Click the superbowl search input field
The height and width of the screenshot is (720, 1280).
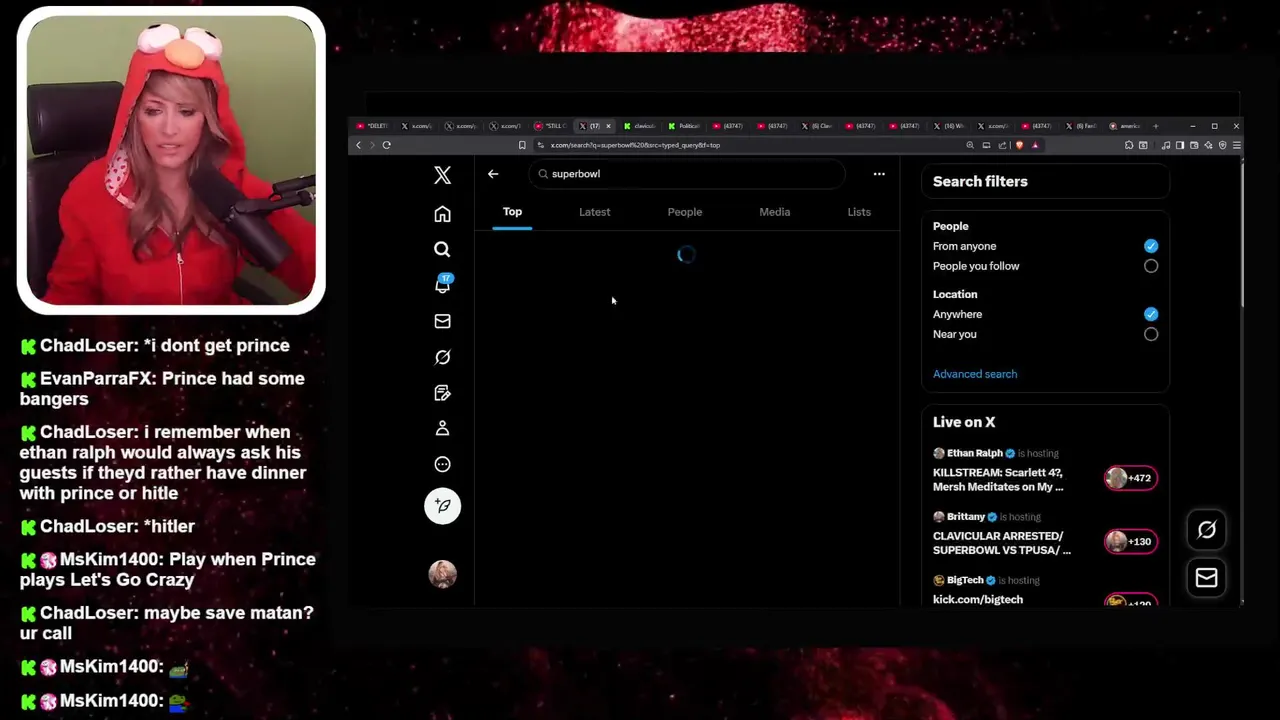click(688, 174)
